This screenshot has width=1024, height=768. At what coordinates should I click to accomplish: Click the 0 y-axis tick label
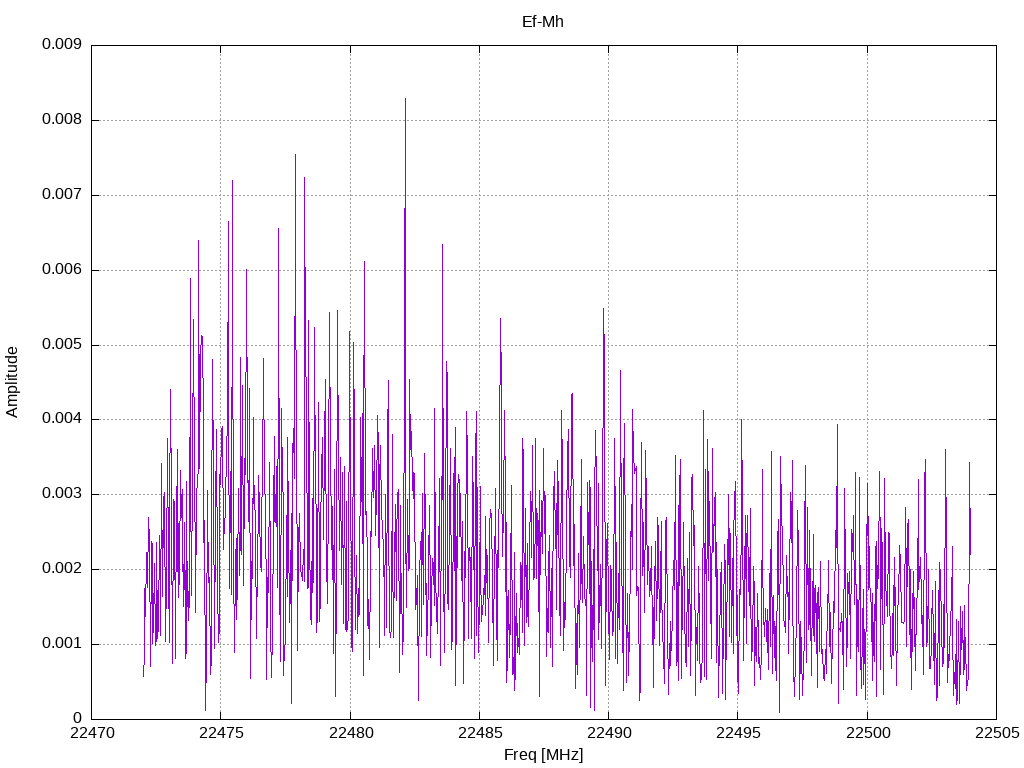[x=77, y=718]
